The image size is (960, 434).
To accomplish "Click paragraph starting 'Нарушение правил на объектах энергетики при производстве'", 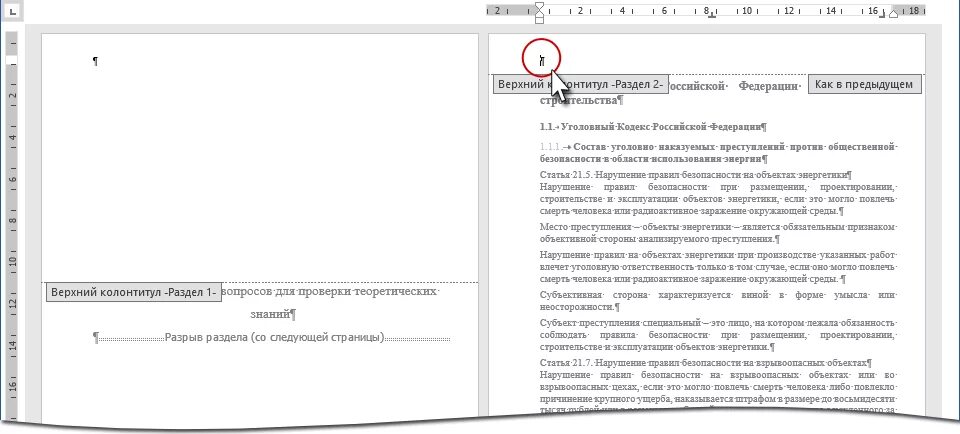I will point(718,266).
